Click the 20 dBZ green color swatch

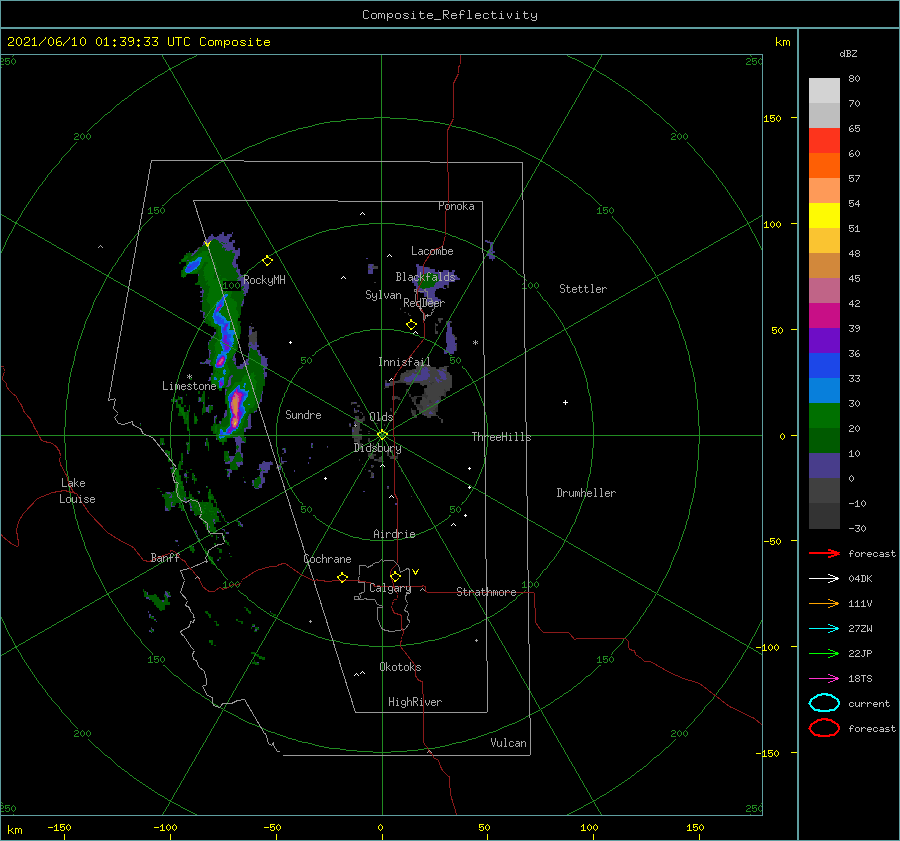coord(824,416)
